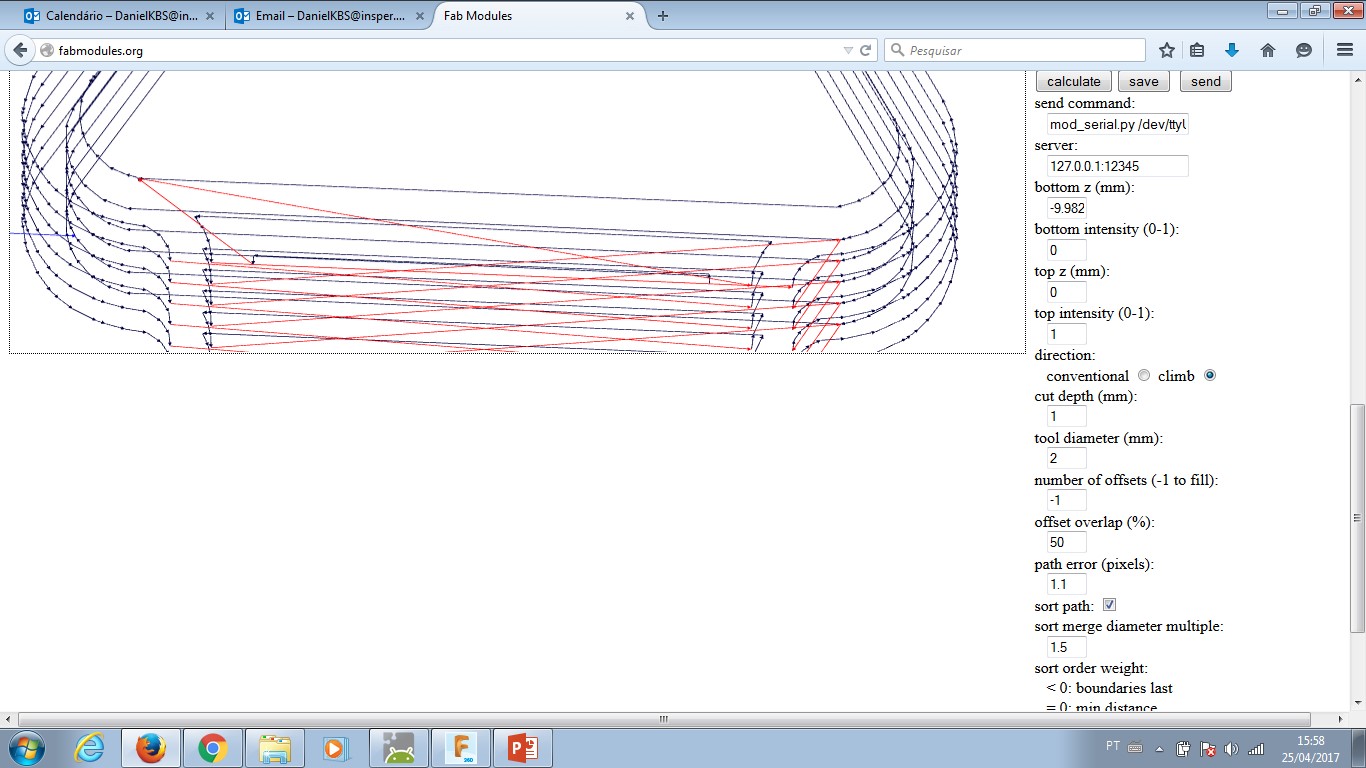This screenshot has width=1366, height=768.
Task: Select the climb direction radio button
Action: 1210,376
